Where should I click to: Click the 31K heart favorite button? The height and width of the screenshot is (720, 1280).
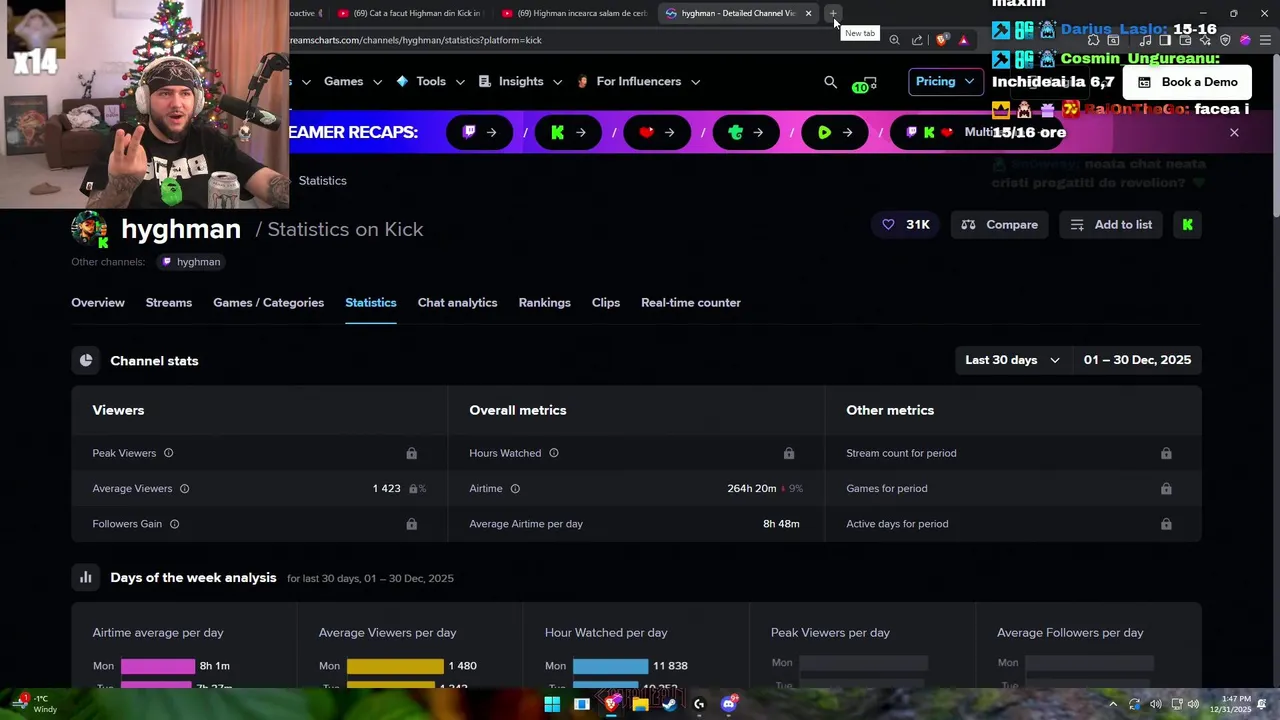(x=906, y=225)
